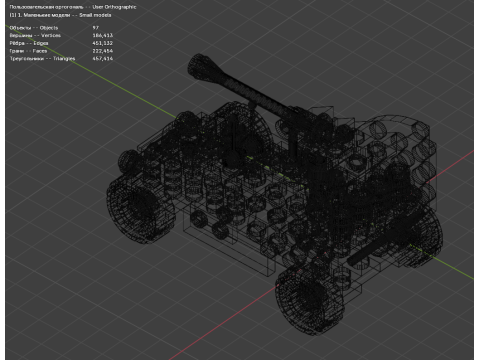This screenshot has height=360, width=480.
Task: Click the edges count value 451,132
Action: [103, 43]
